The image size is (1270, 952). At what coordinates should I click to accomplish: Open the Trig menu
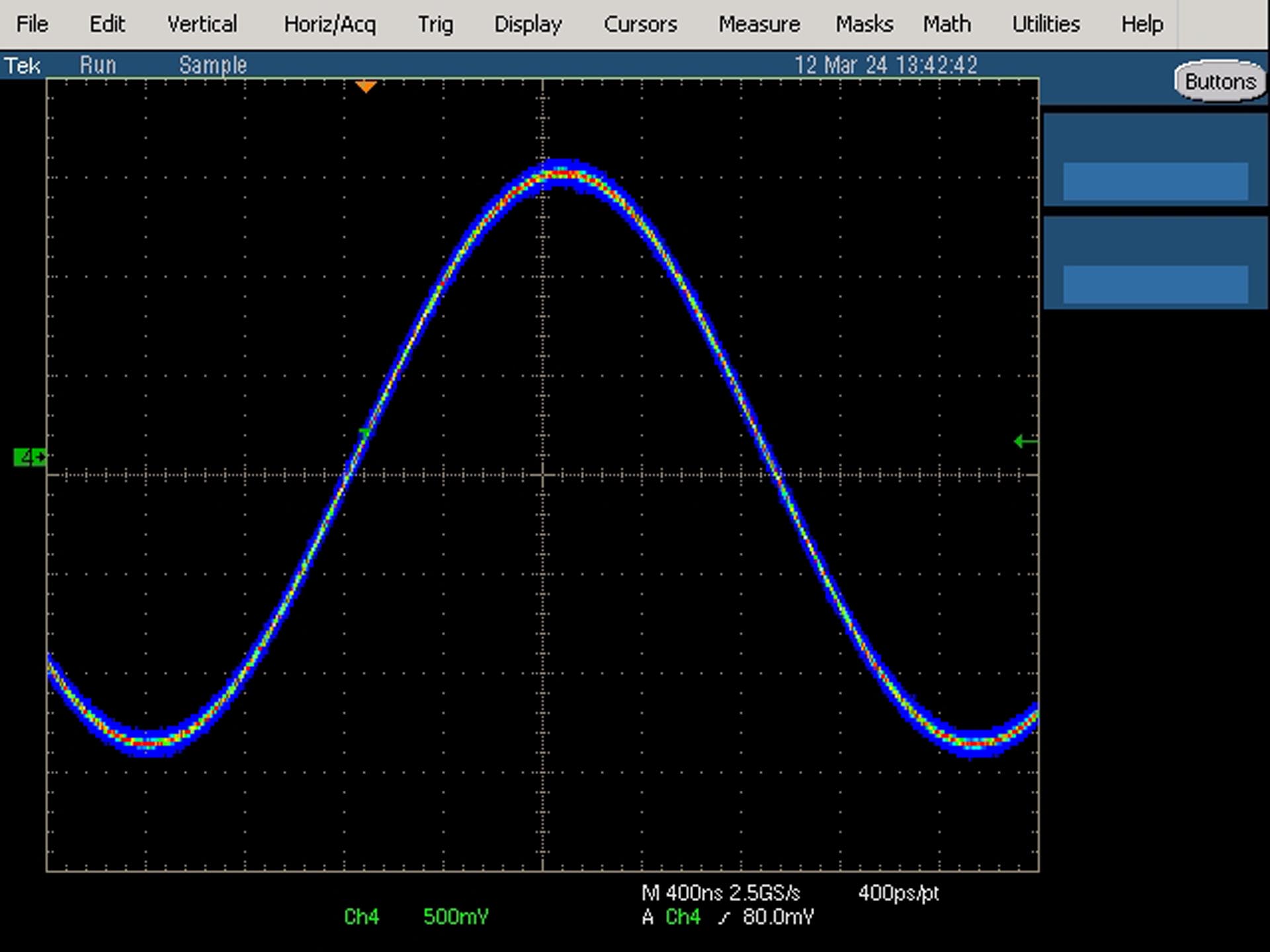435,24
